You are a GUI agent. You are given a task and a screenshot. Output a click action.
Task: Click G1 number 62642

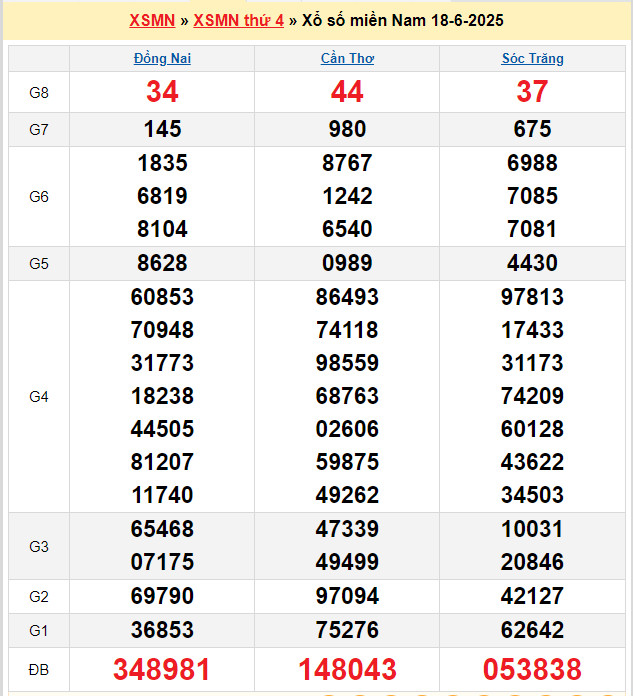[x=532, y=630]
